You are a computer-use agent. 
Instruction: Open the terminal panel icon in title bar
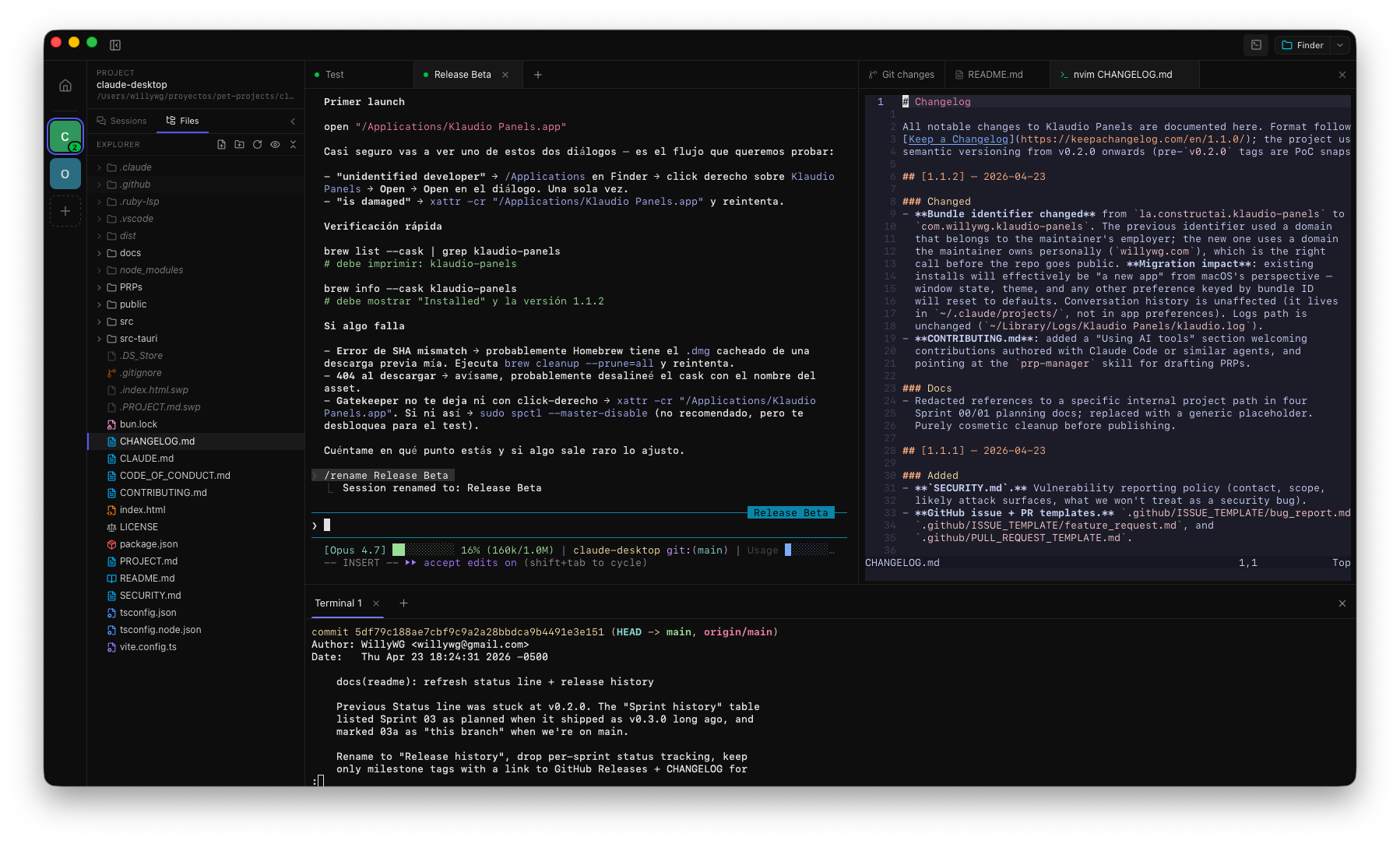[1256, 45]
